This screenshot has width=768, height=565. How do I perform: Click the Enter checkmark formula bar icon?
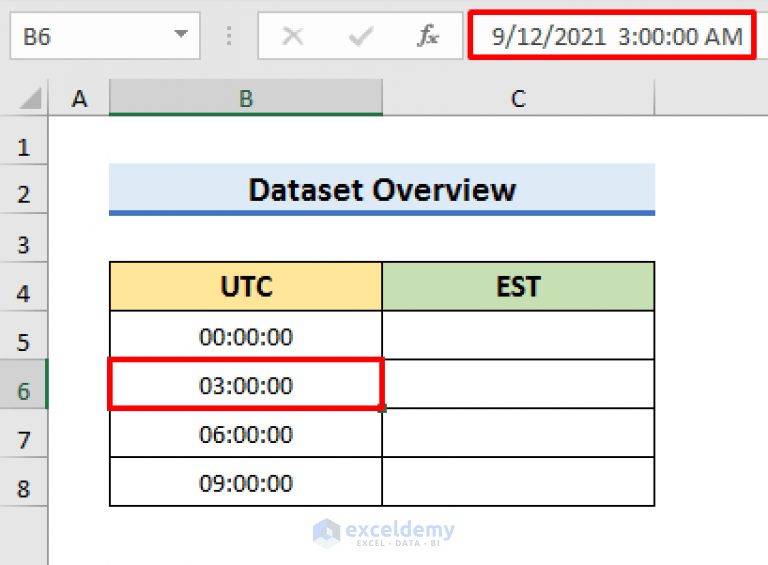pyautogui.click(x=361, y=36)
